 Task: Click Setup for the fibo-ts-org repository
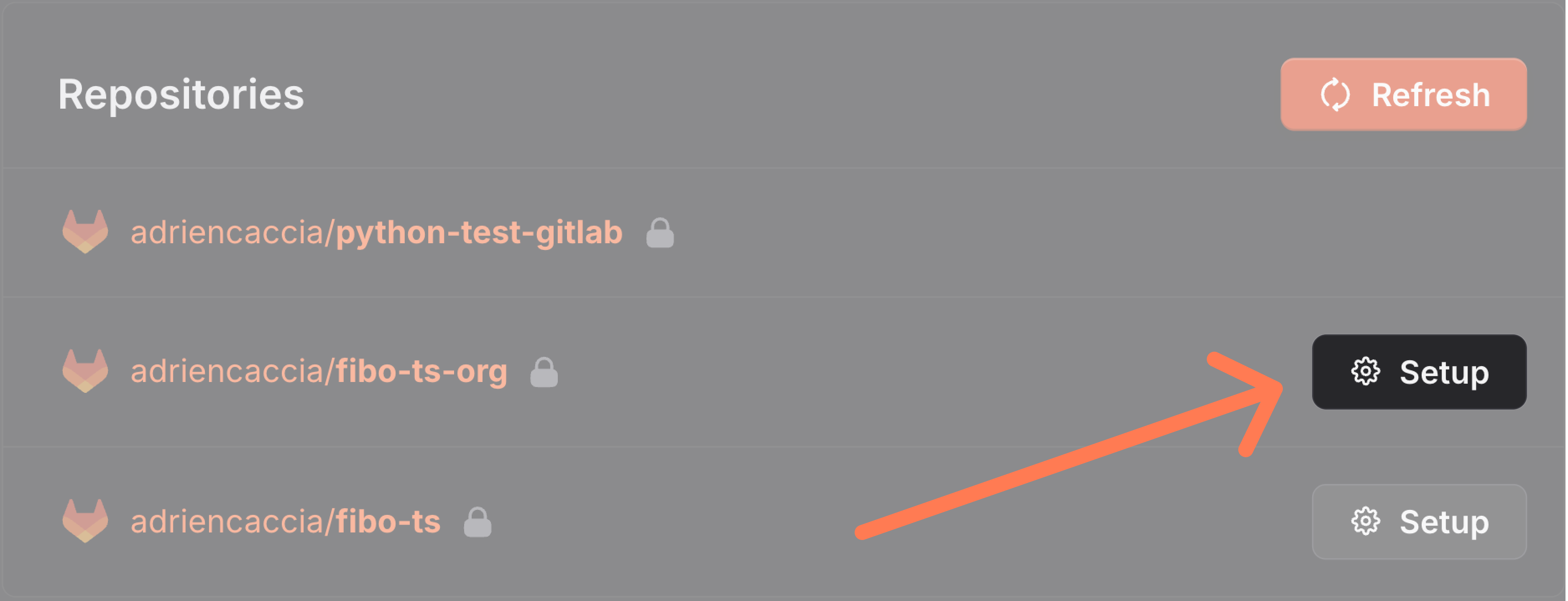[x=1418, y=372]
